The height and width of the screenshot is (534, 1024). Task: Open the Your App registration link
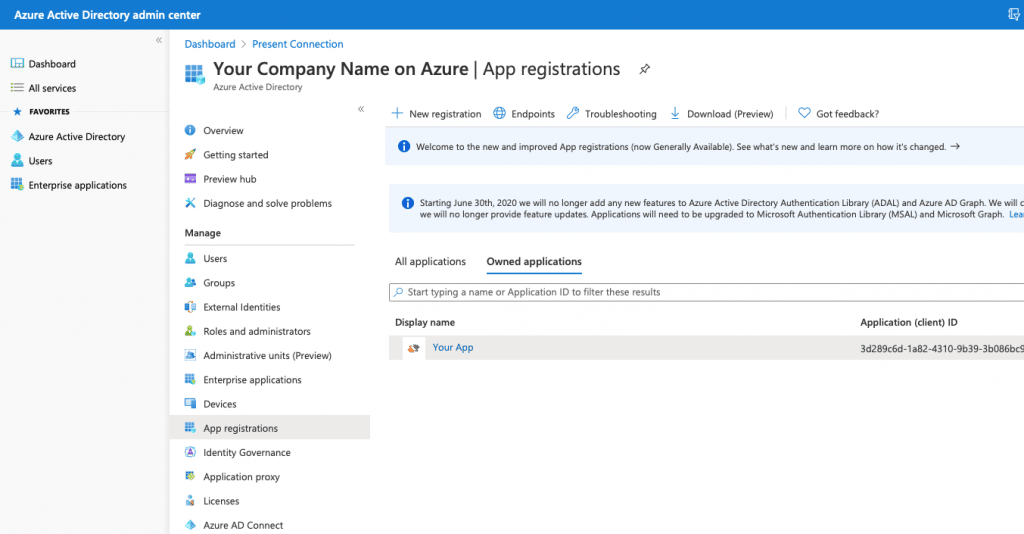tap(453, 347)
